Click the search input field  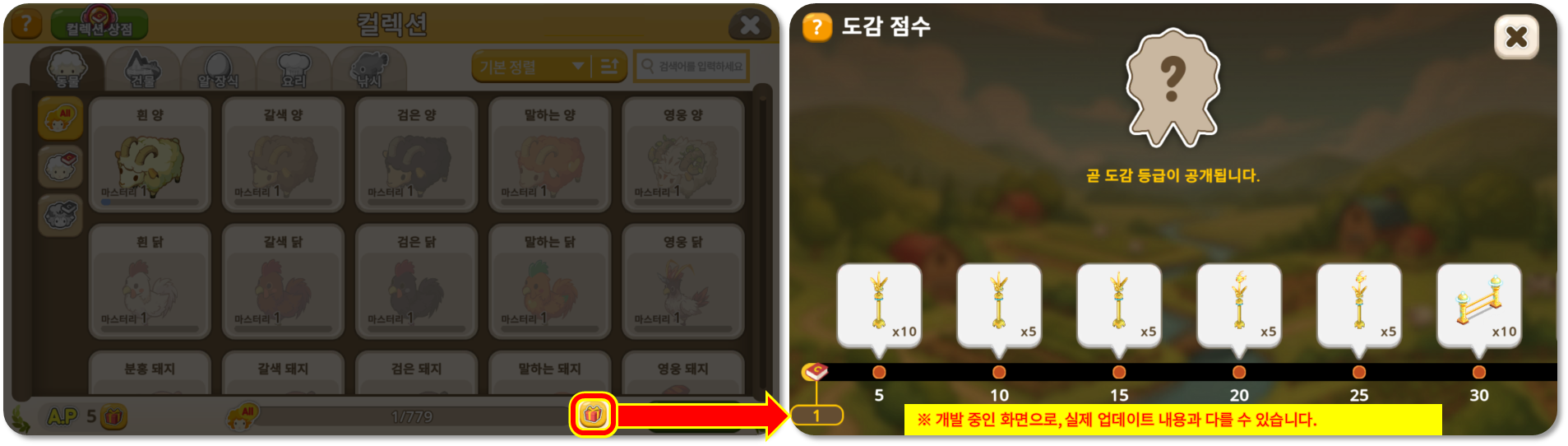(691, 67)
